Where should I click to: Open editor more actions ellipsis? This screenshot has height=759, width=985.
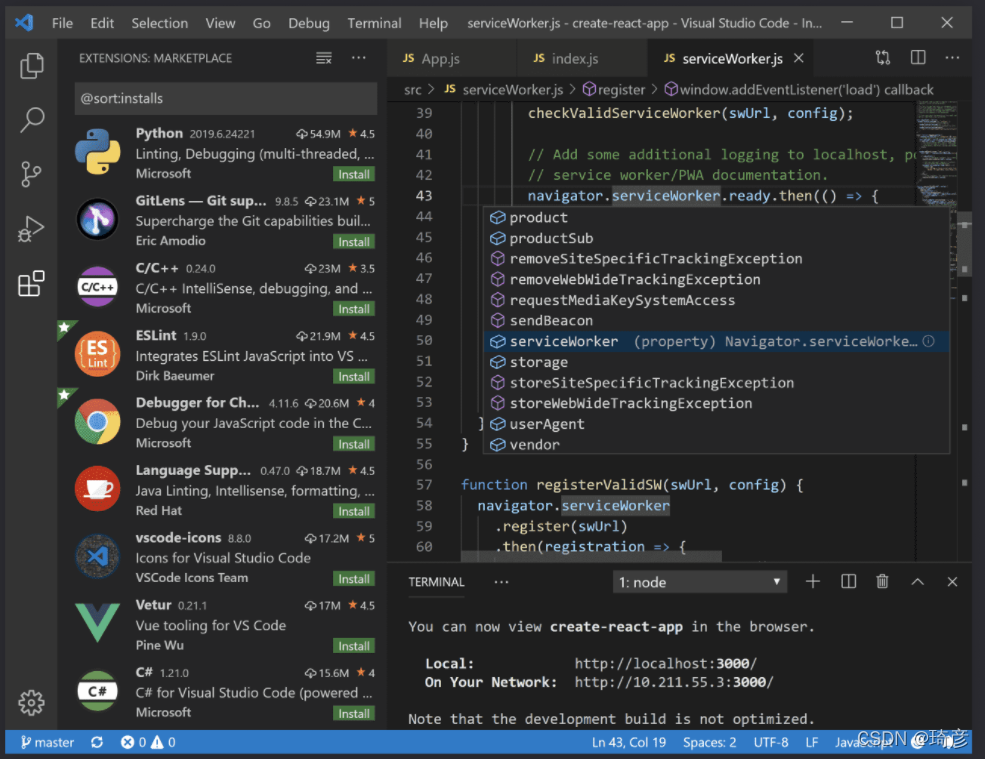pyautogui.click(x=952, y=58)
